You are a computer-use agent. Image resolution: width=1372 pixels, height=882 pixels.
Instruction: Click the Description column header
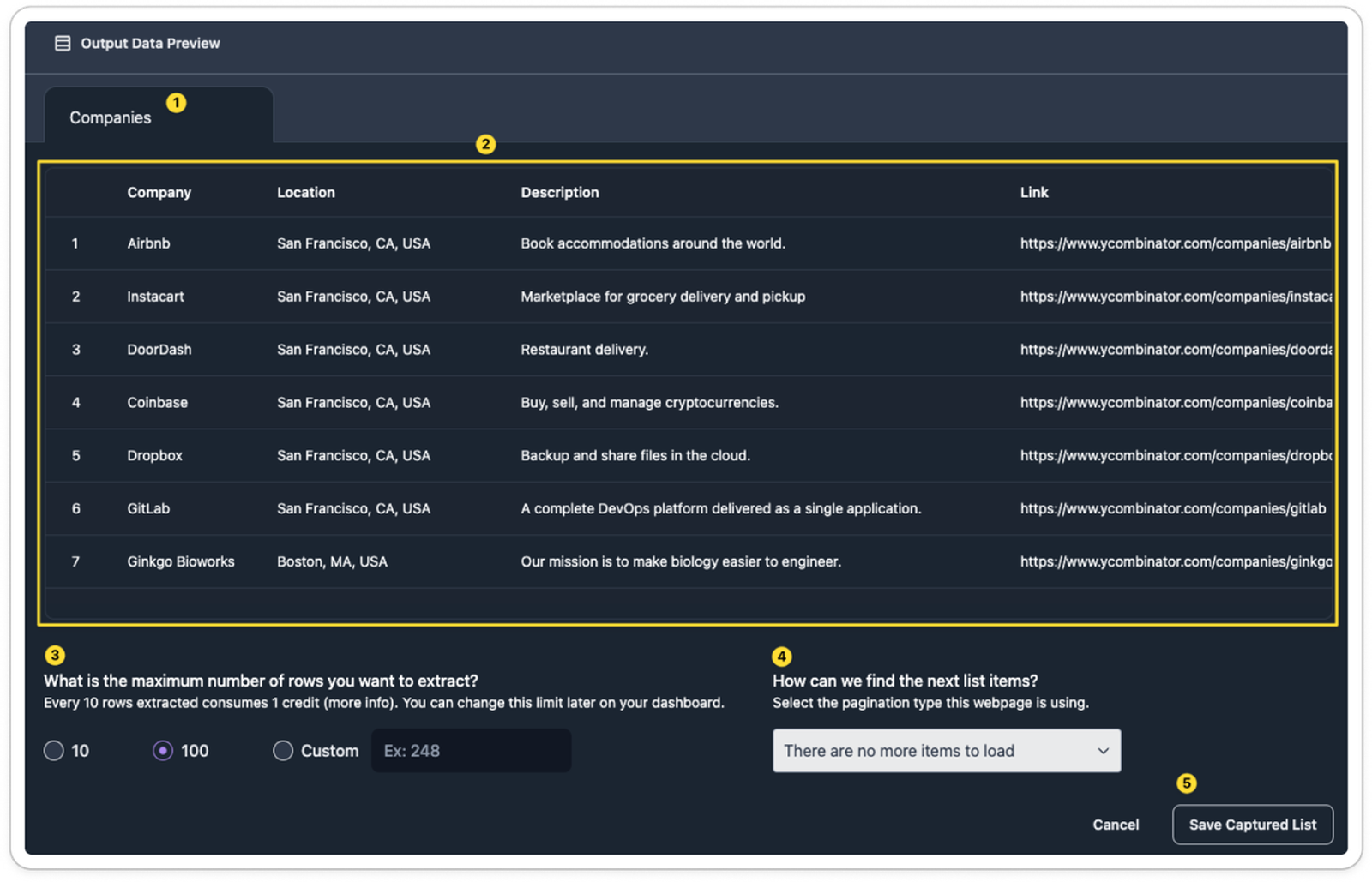pyautogui.click(x=560, y=193)
